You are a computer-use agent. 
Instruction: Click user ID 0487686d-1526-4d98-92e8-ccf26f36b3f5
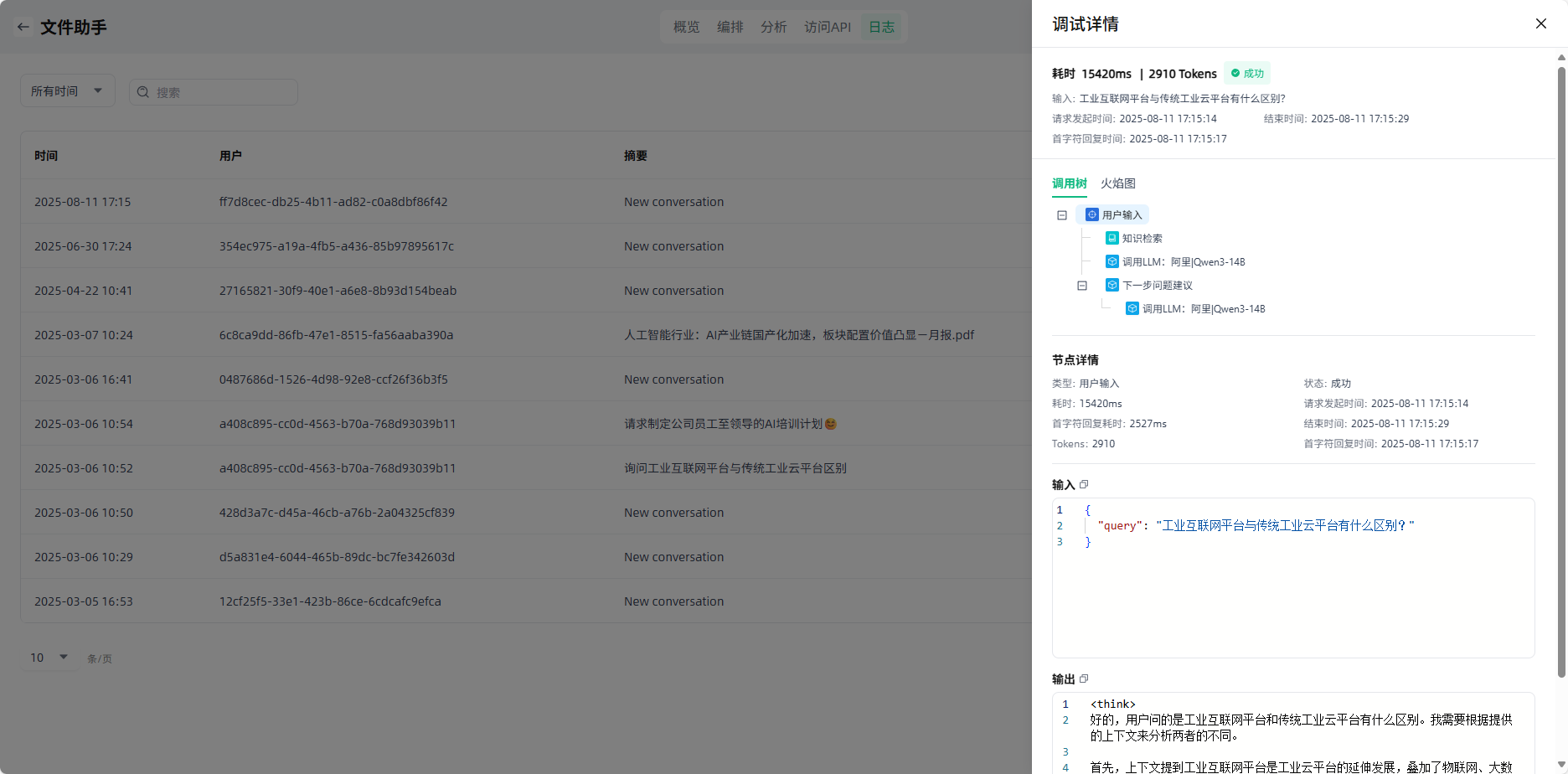(333, 379)
